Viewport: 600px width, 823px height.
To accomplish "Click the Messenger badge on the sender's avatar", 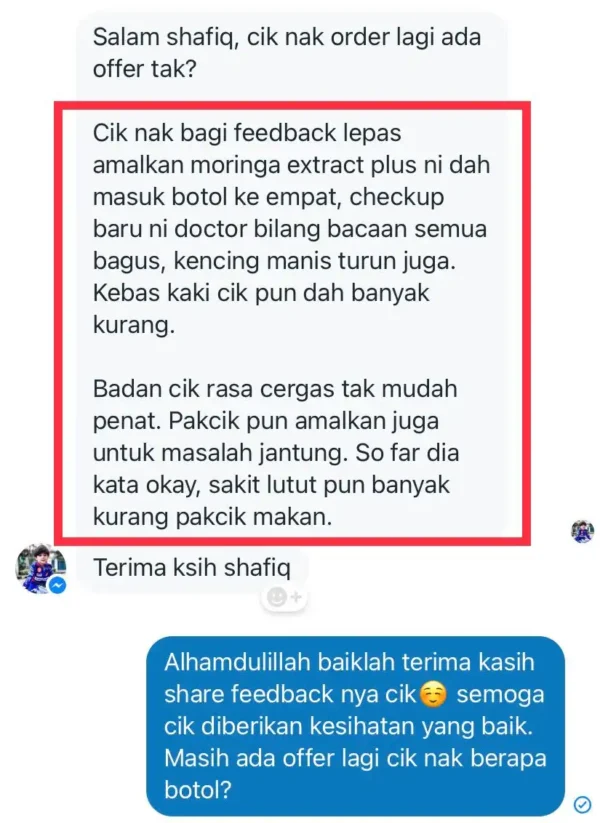I will click(x=58, y=585).
